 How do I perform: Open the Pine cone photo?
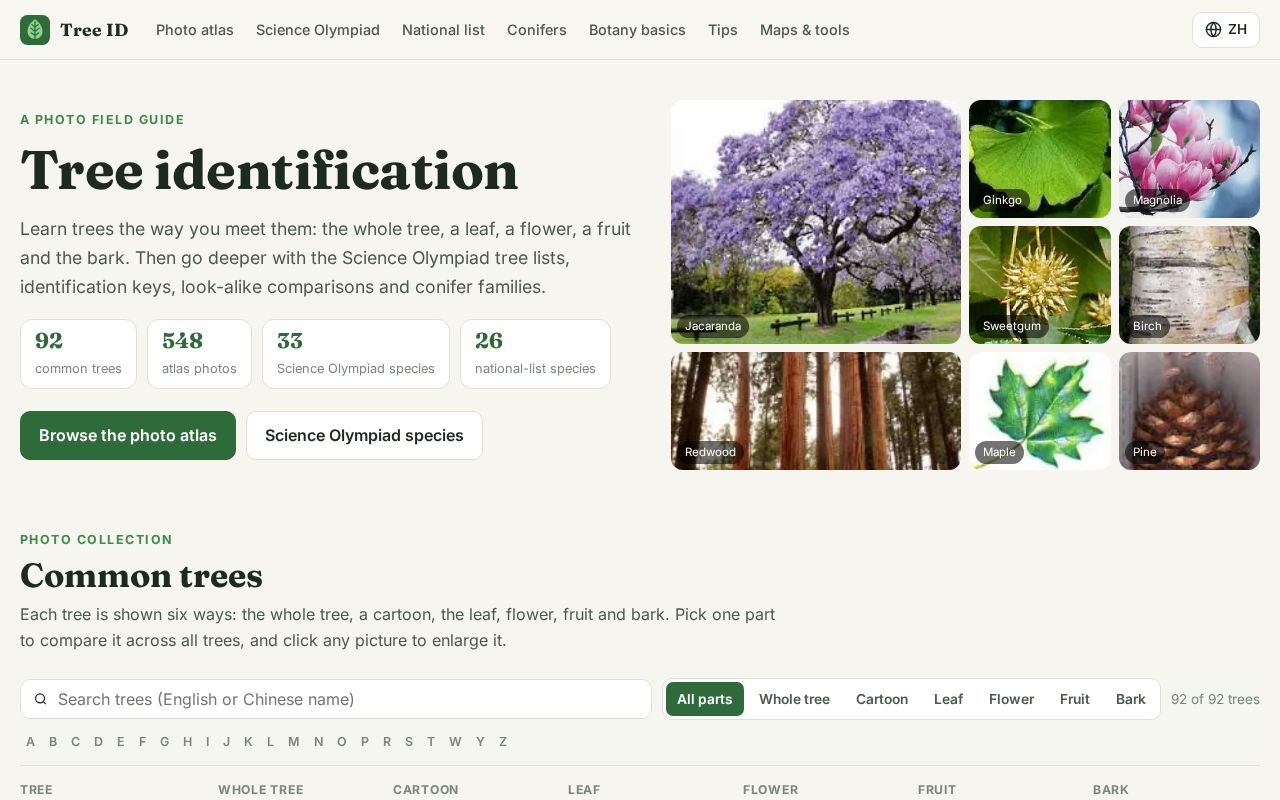1189,411
